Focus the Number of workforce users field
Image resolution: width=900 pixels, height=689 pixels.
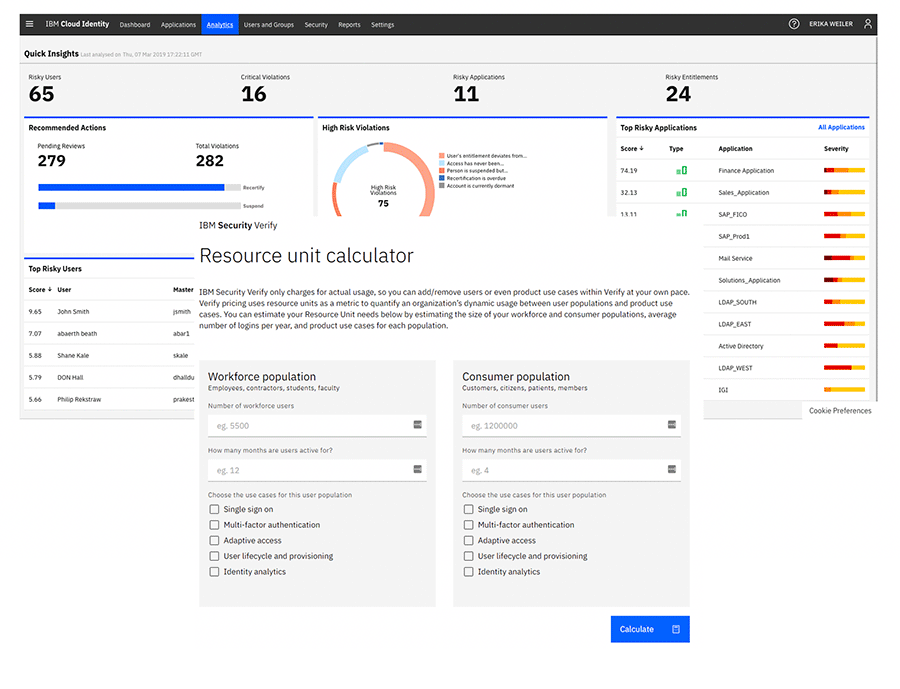point(317,425)
